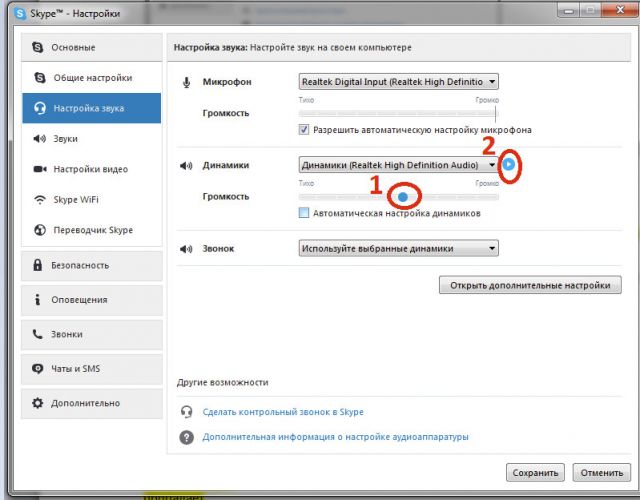Open the Основные settings section
The width and height of the screenshot is (640, 500).
click(x=92, y=47)
